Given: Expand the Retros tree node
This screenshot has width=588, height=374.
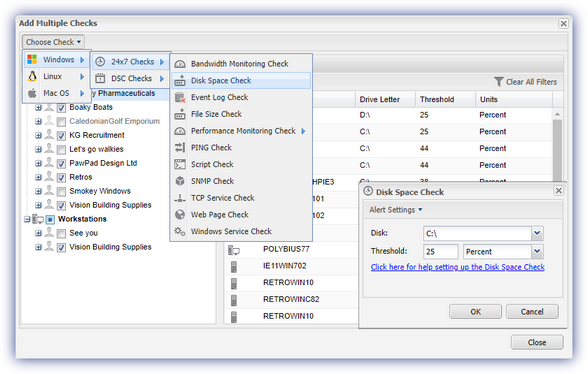Looking at the screenshot, I should coord(38,177).
